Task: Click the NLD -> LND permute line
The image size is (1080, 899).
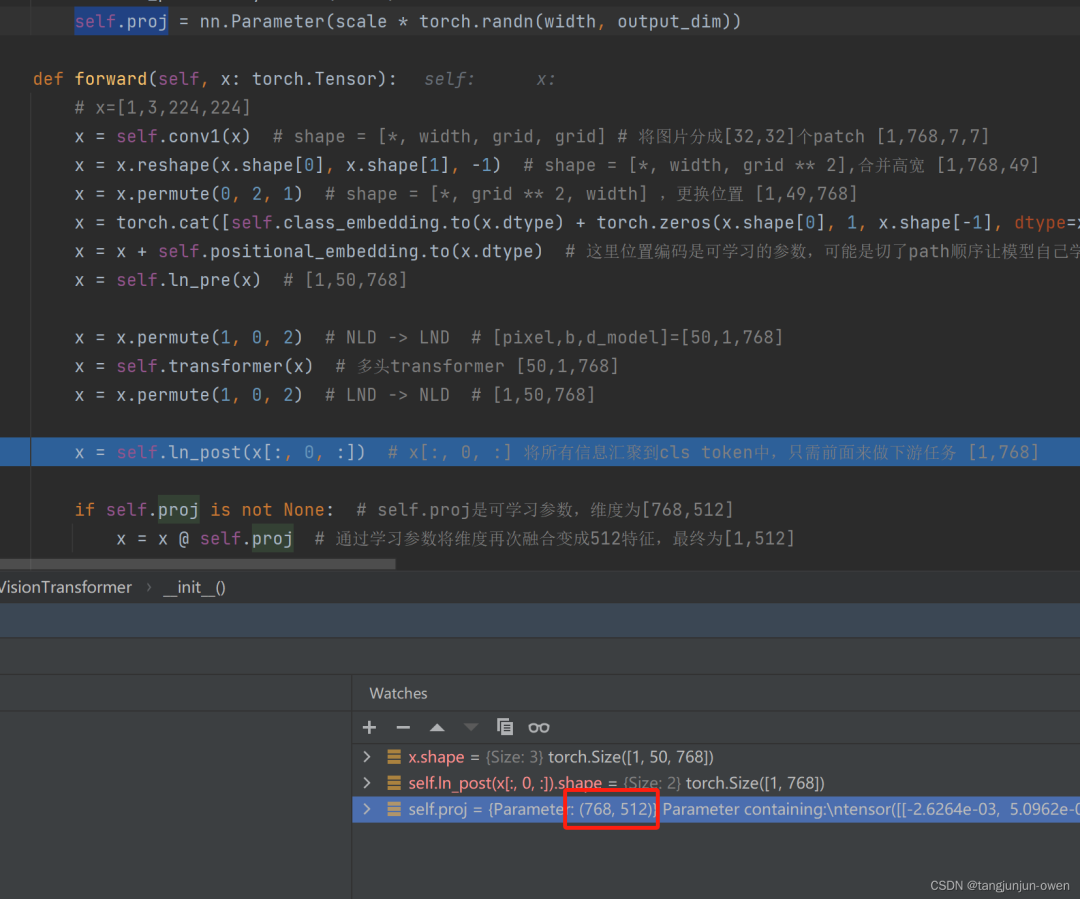Action: tap(428, 338)
